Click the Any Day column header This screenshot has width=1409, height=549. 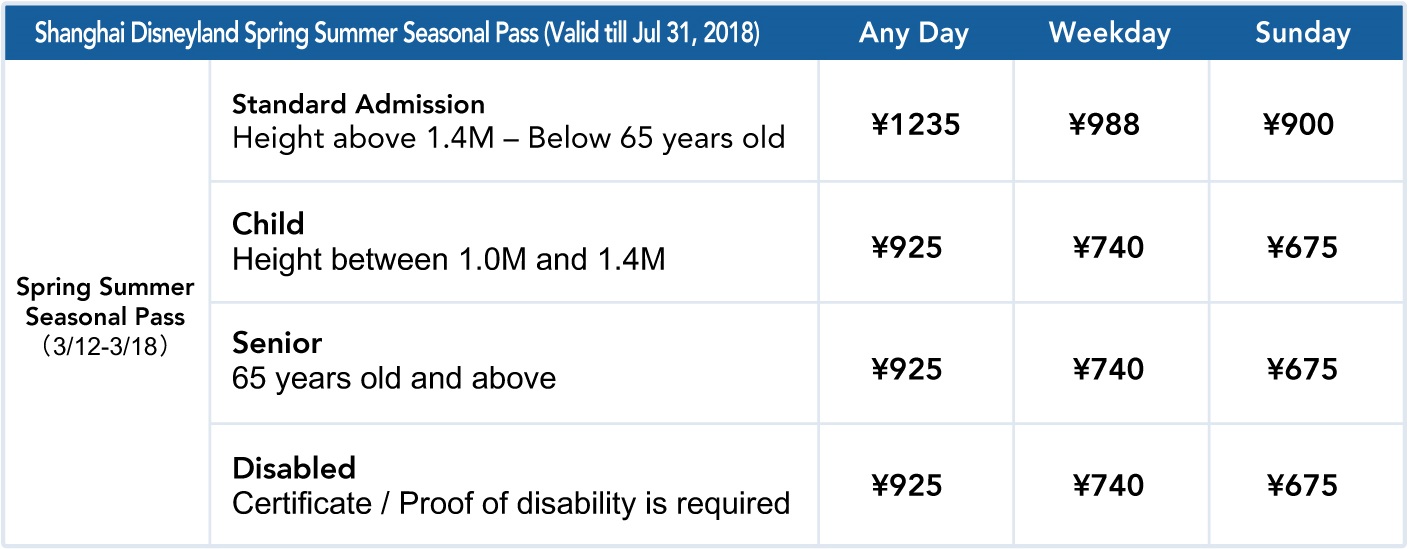914,34
